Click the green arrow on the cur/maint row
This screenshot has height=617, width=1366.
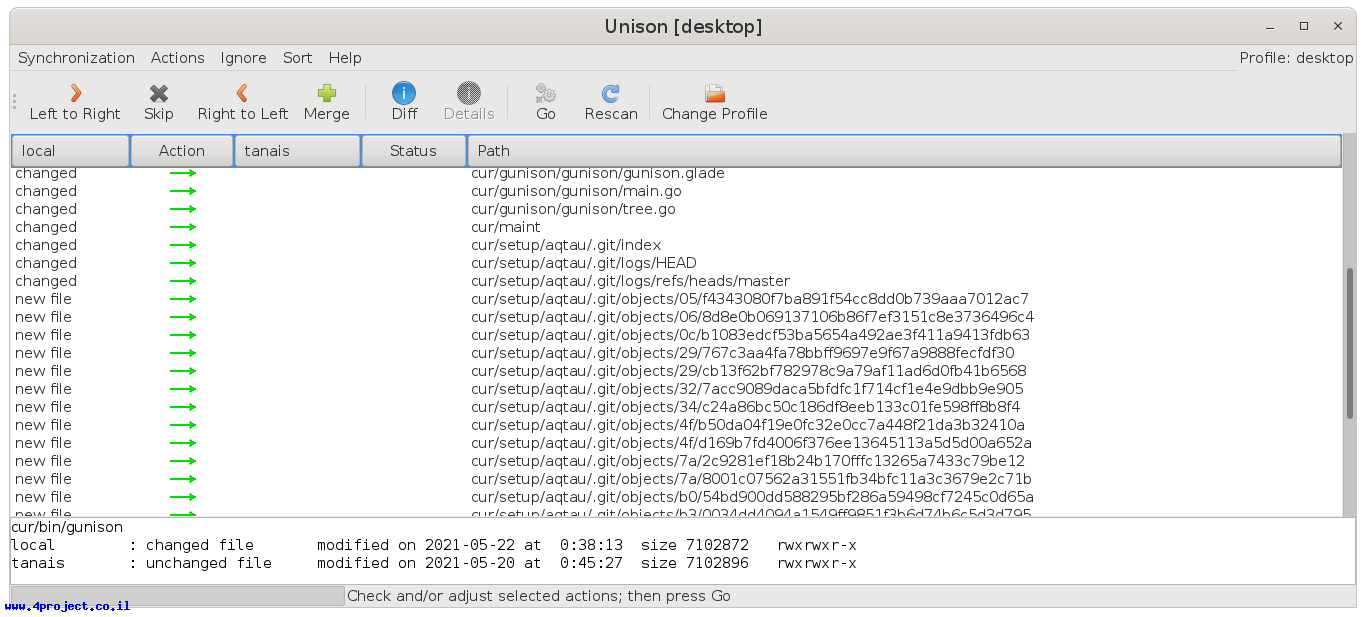182,227
